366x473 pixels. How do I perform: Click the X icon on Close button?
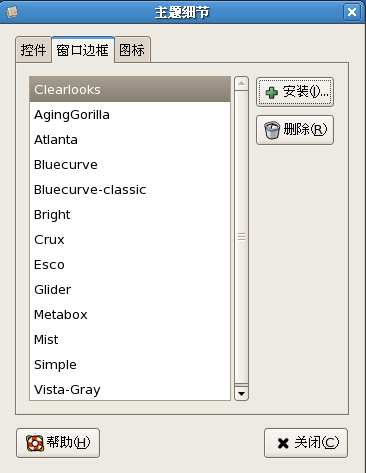283,443
